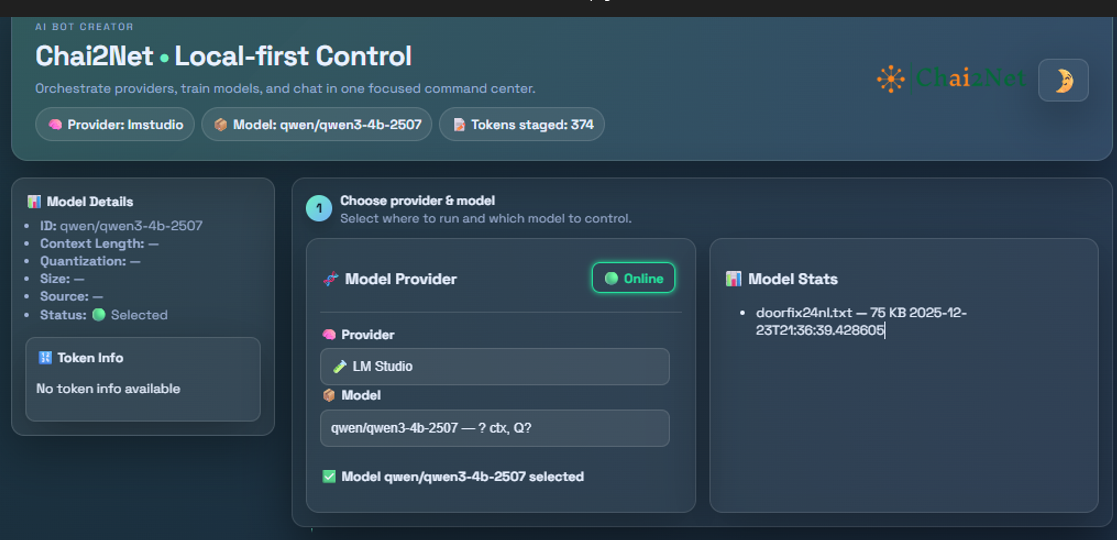Click the Model: qwen/qwen3-4b-2507 chip
This screenshot has width=1117, height=540.
point(317,125)
